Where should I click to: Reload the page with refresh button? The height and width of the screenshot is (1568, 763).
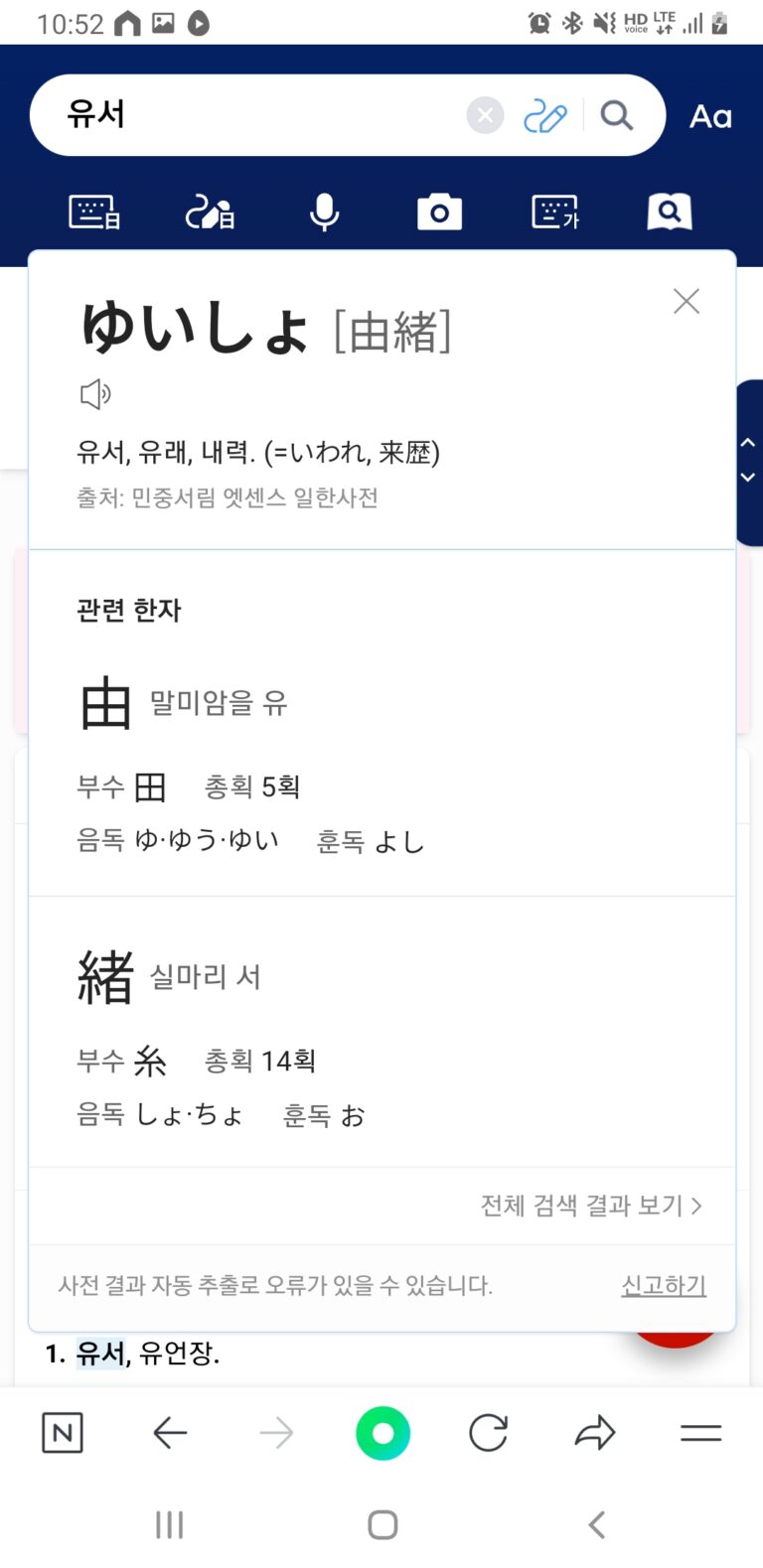(488, 1433)
